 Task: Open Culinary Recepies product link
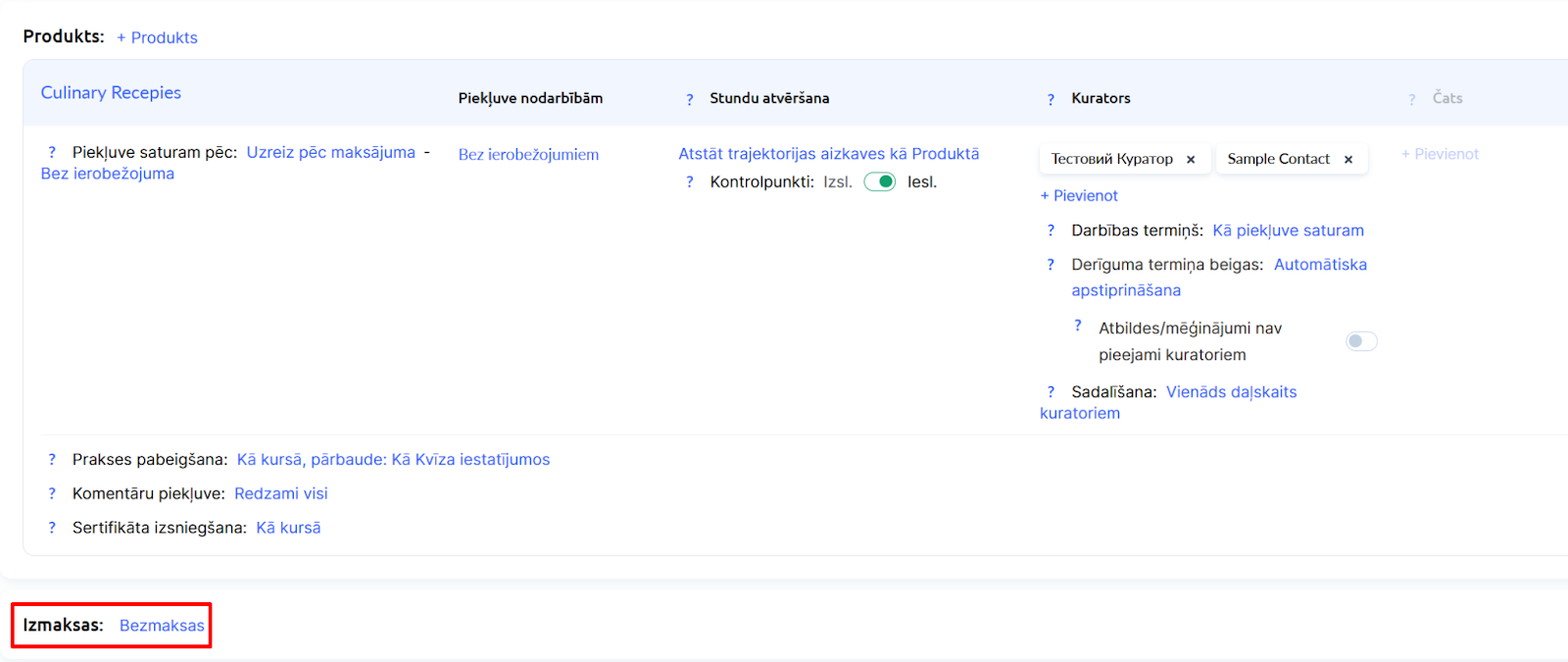tap(111, 93)
